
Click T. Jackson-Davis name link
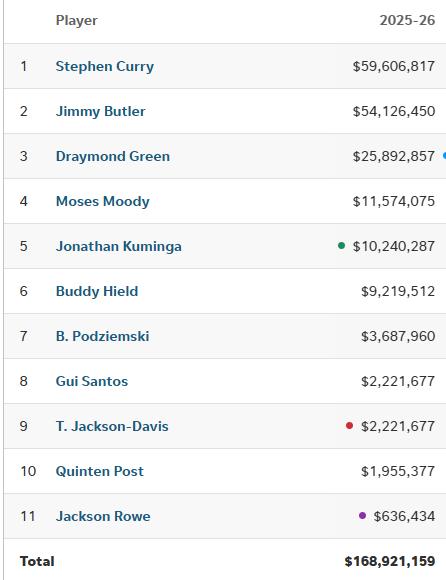[112, 426]
